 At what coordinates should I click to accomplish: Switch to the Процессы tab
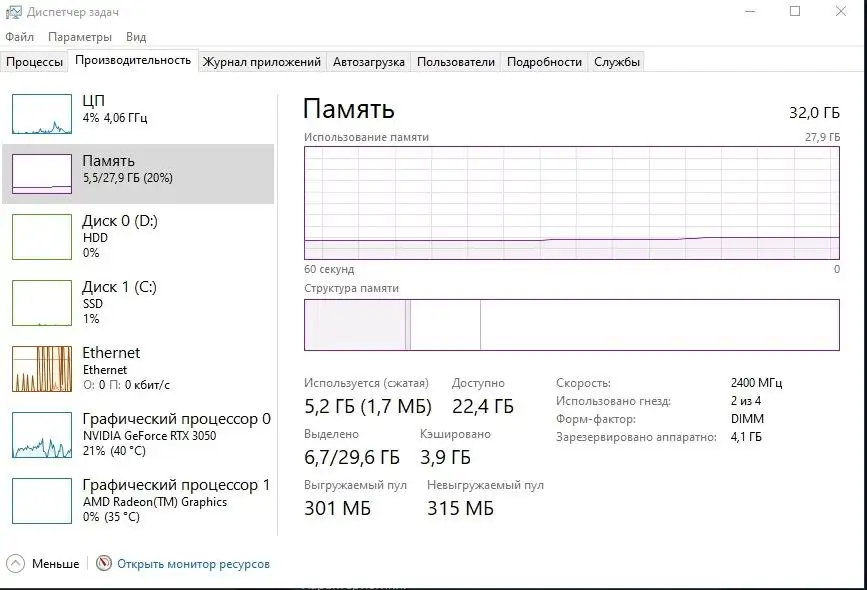35,60
